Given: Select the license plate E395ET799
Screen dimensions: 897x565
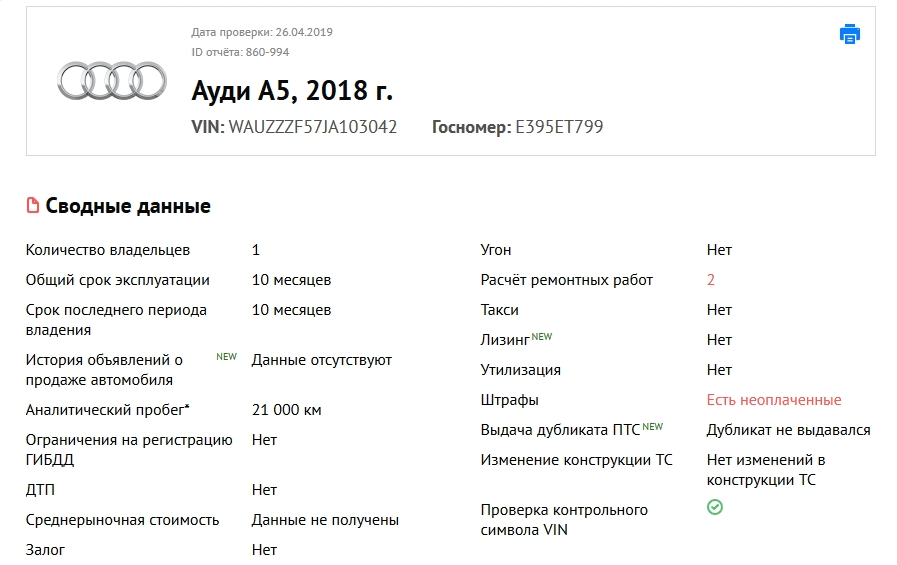Looking at the screenshot, I should [x=559, y=126].
